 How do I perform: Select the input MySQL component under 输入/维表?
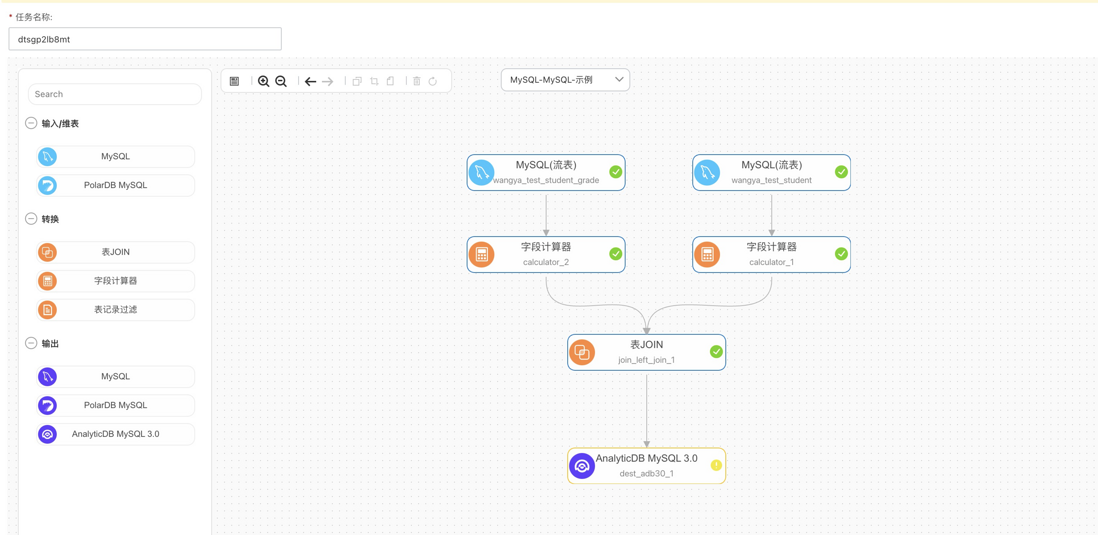[116, 157]
